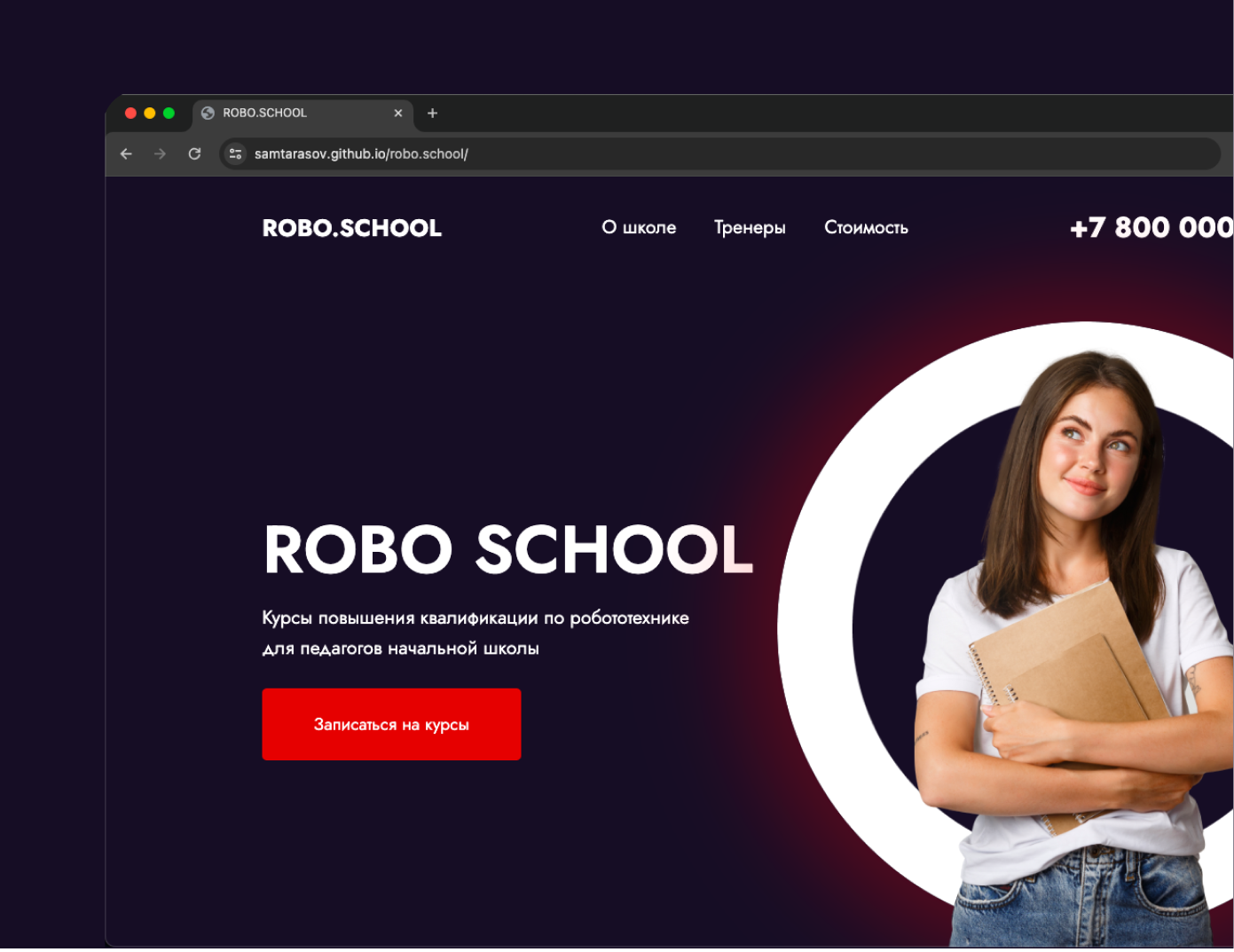Click the globe favicon on the ROBO.SCHOOL tab

[x=208, y=113]
